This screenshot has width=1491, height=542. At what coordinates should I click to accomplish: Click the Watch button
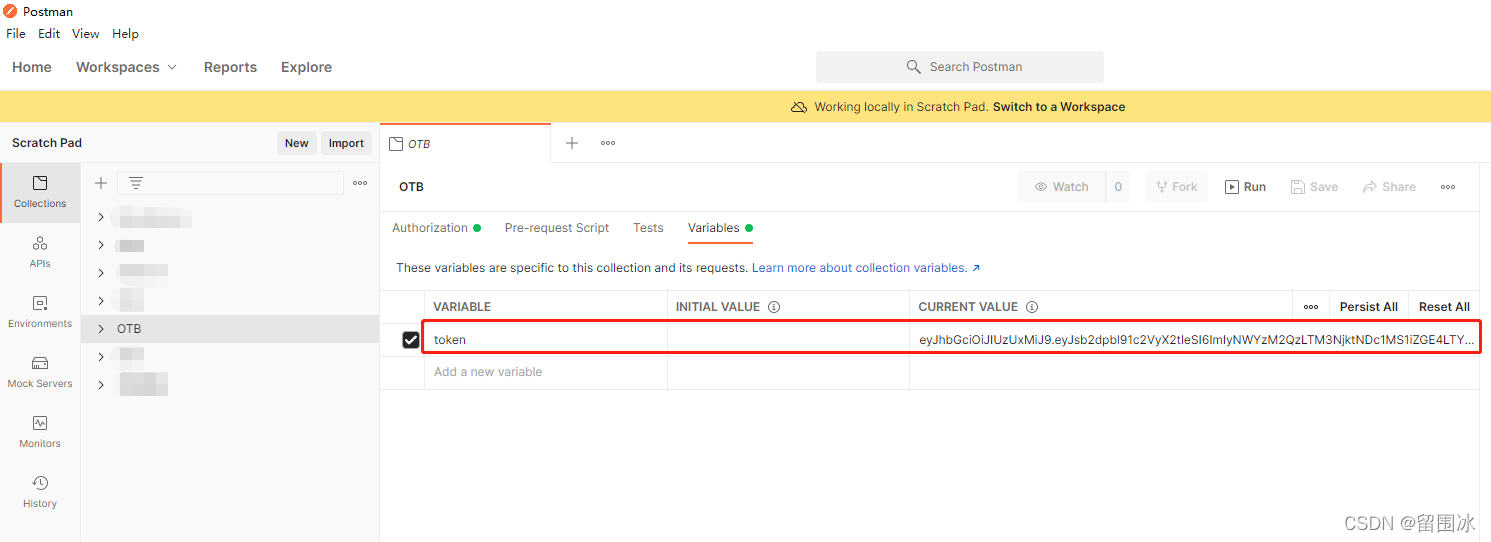click(x=1062, y=187)
